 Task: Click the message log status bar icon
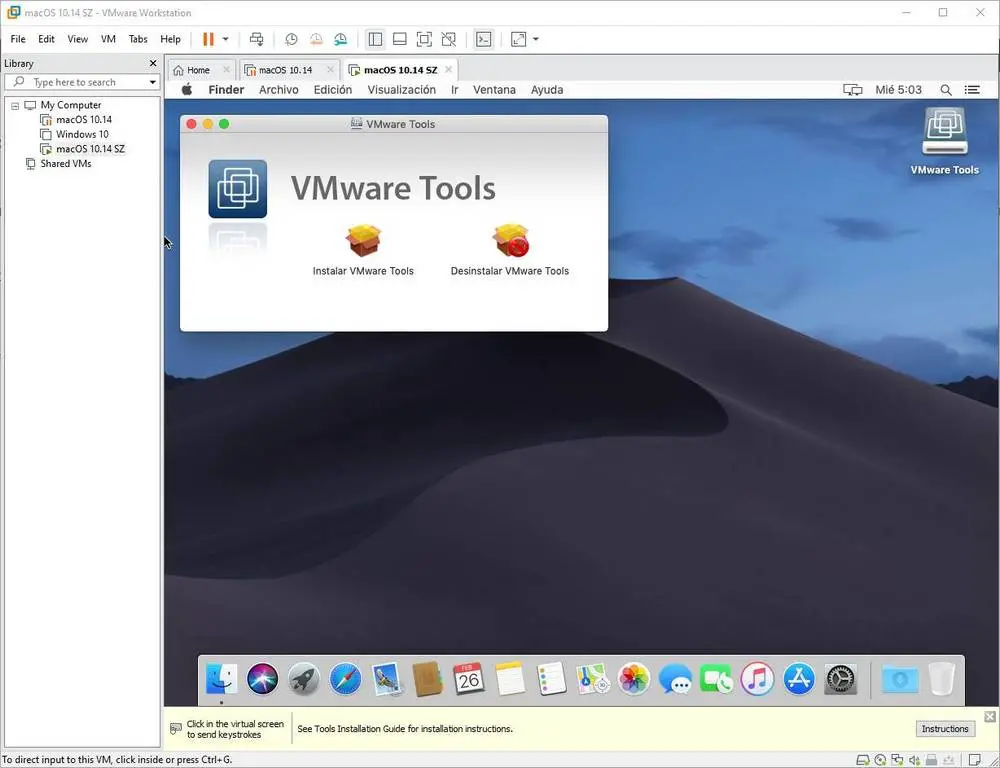pyautogui.click(x=974, y=760)
